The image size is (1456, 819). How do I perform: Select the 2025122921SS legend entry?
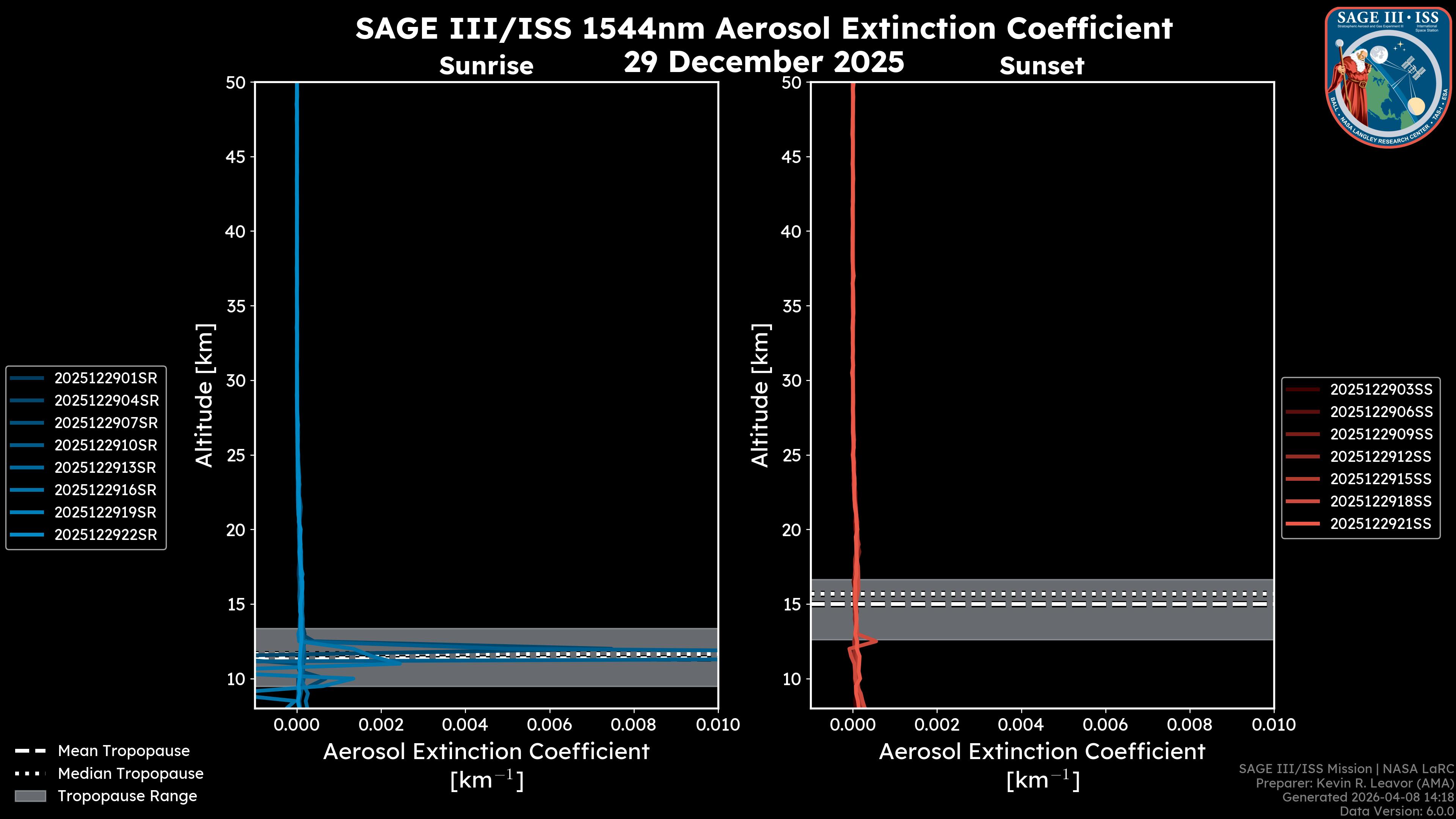[1380, 524]
